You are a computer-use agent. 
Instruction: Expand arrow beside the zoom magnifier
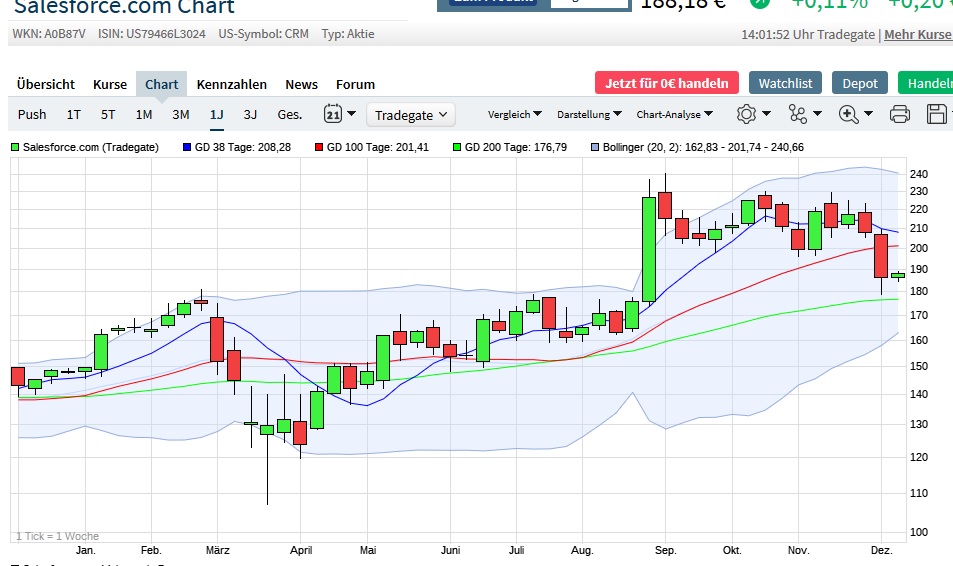(869, 114)
